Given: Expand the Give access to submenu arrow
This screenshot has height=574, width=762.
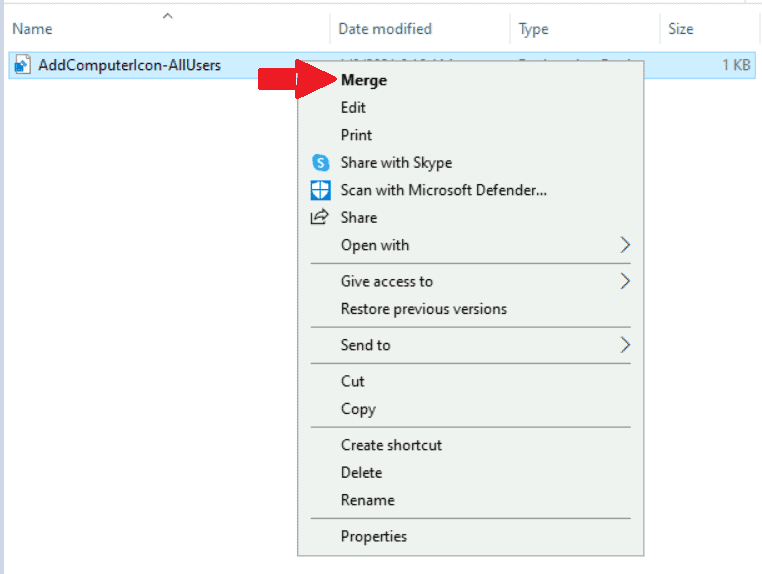Looking at the screenshot, I should 625,281.
